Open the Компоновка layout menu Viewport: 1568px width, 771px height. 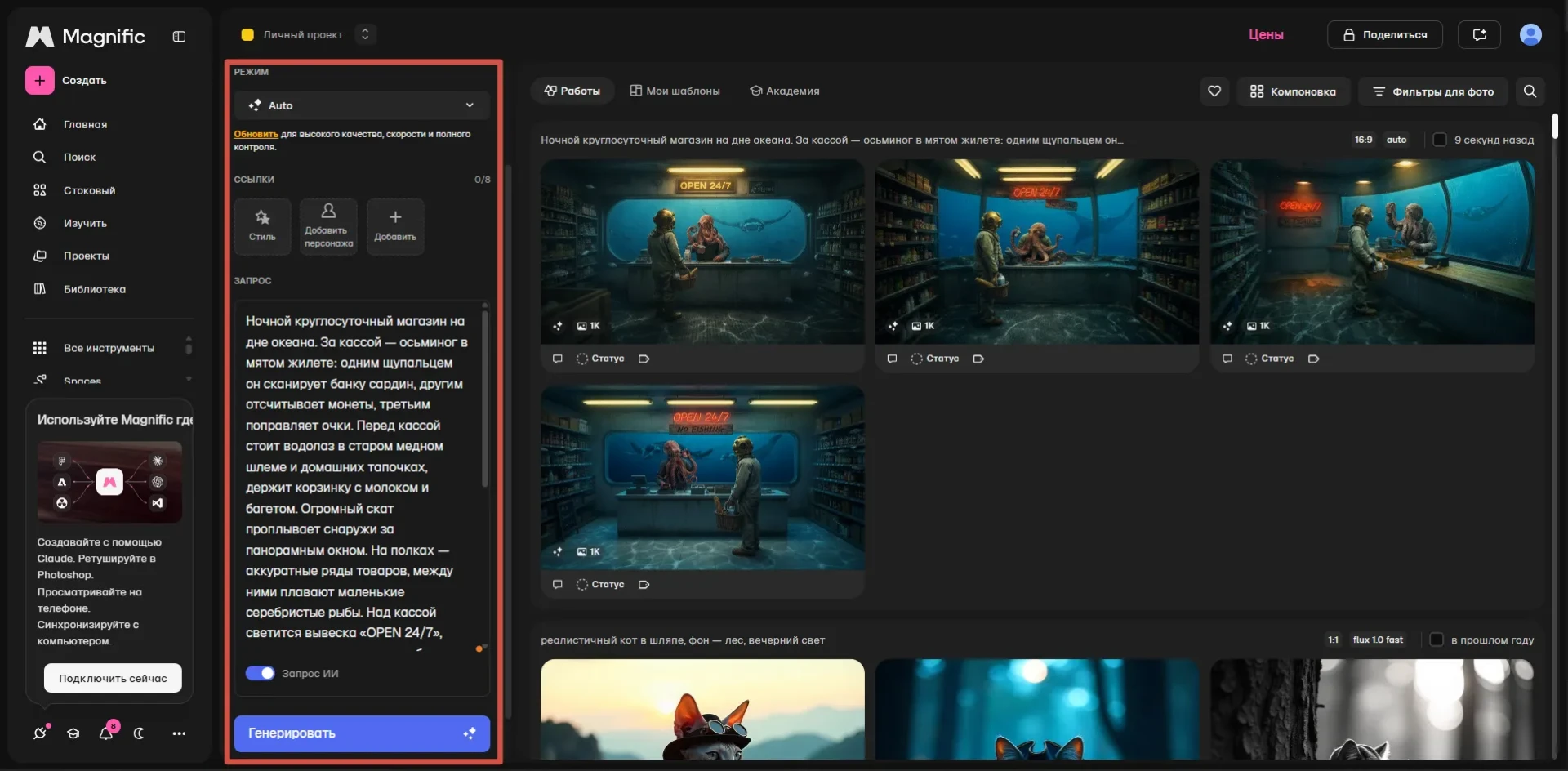[1293, 91]
